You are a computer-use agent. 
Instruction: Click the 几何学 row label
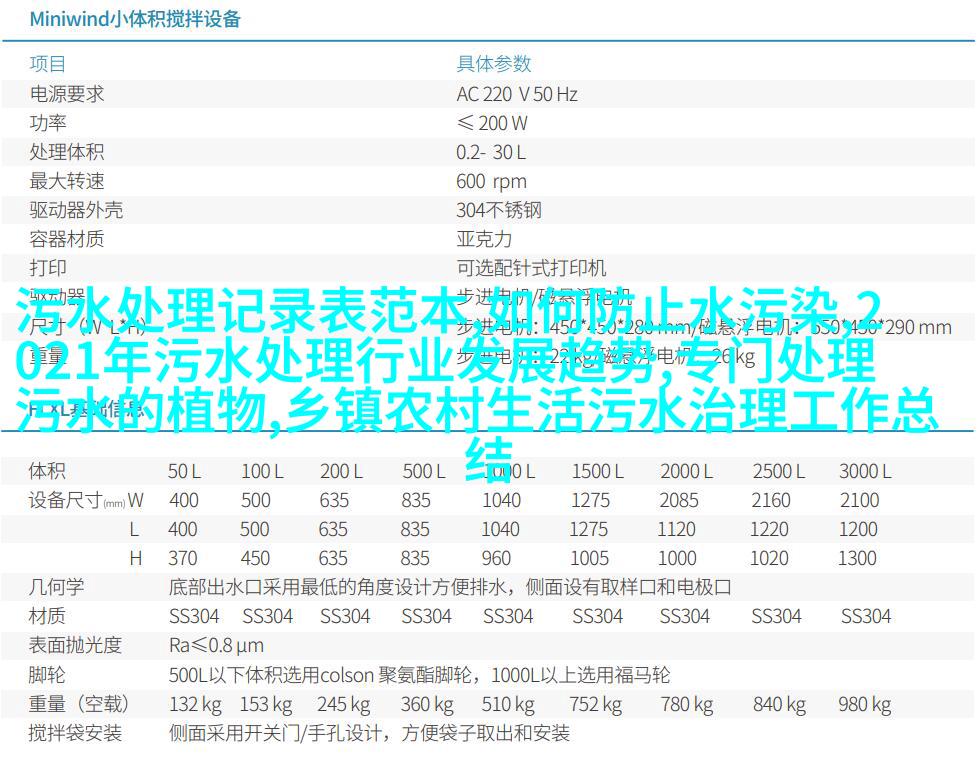[x=56, y=587]
